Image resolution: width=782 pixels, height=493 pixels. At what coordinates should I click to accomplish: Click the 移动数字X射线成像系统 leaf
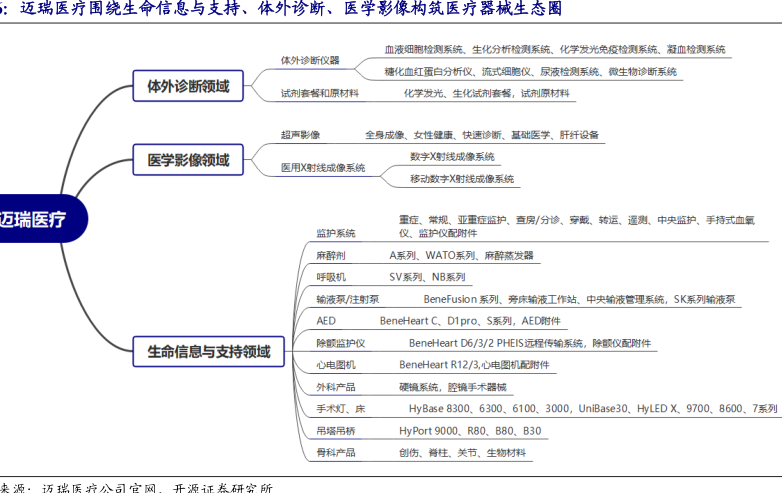pos(462,179)
